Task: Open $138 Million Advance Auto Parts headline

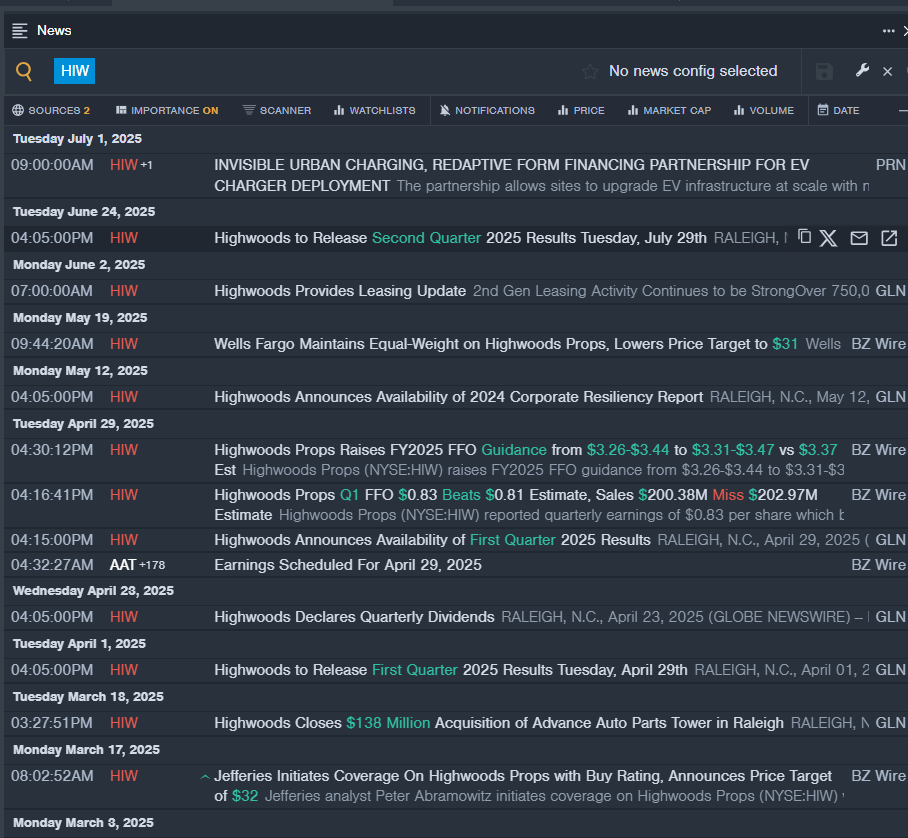Action: (x=499, y=723)
